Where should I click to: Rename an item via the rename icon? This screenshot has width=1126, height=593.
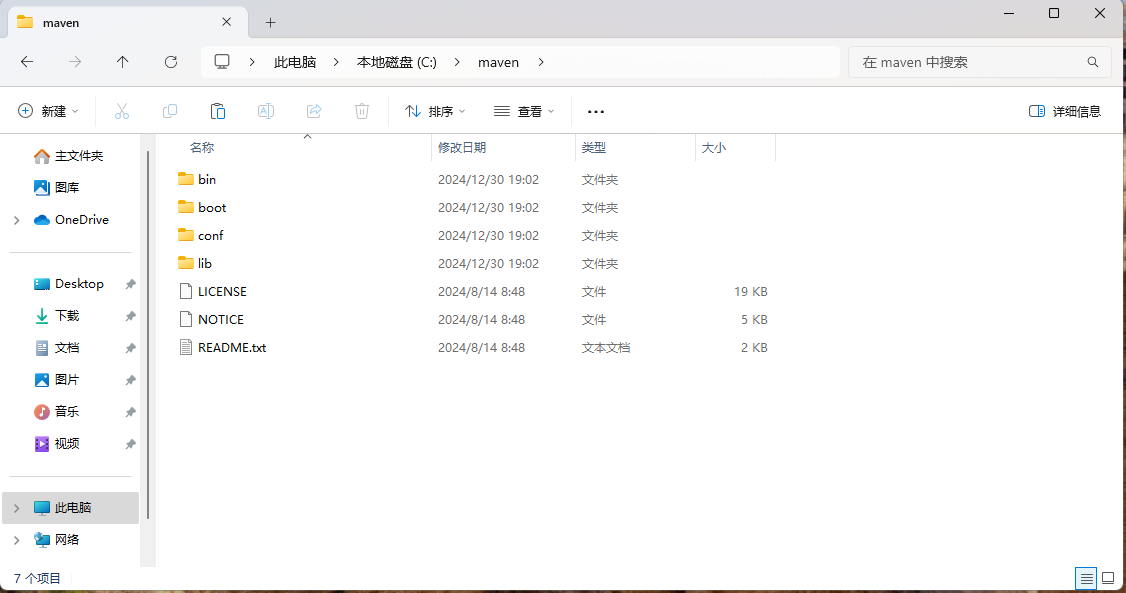pyautogui.click(x=266, y=111)
